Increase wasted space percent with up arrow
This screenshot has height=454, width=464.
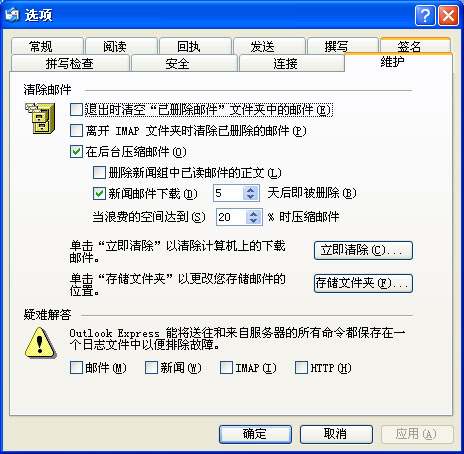254,214
